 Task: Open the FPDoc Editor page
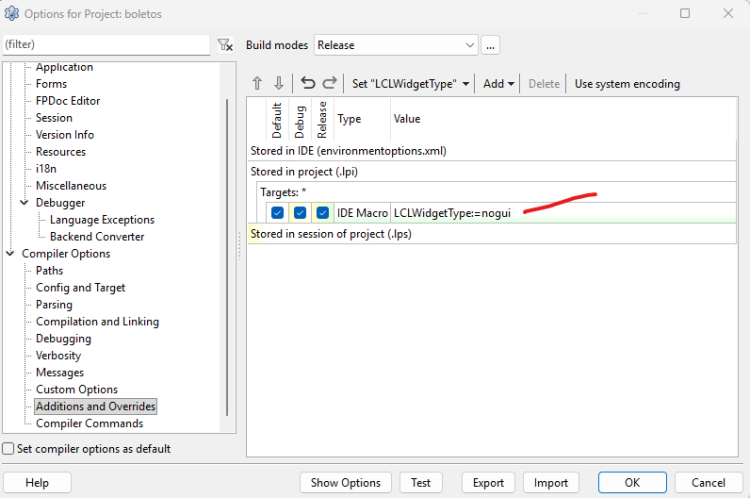pos(68,100)
